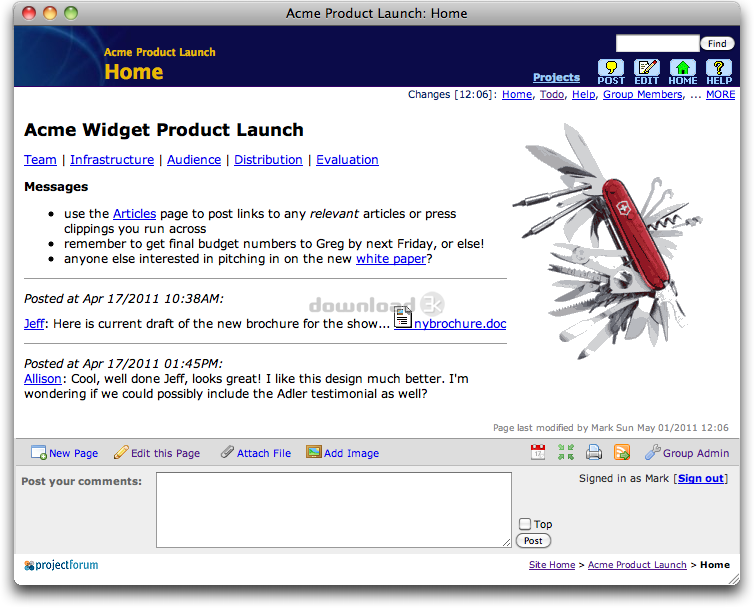Open Allison's user profile link
Image resolution: width=754 pixels, height=608 pixels.
(x=43, y=379)
